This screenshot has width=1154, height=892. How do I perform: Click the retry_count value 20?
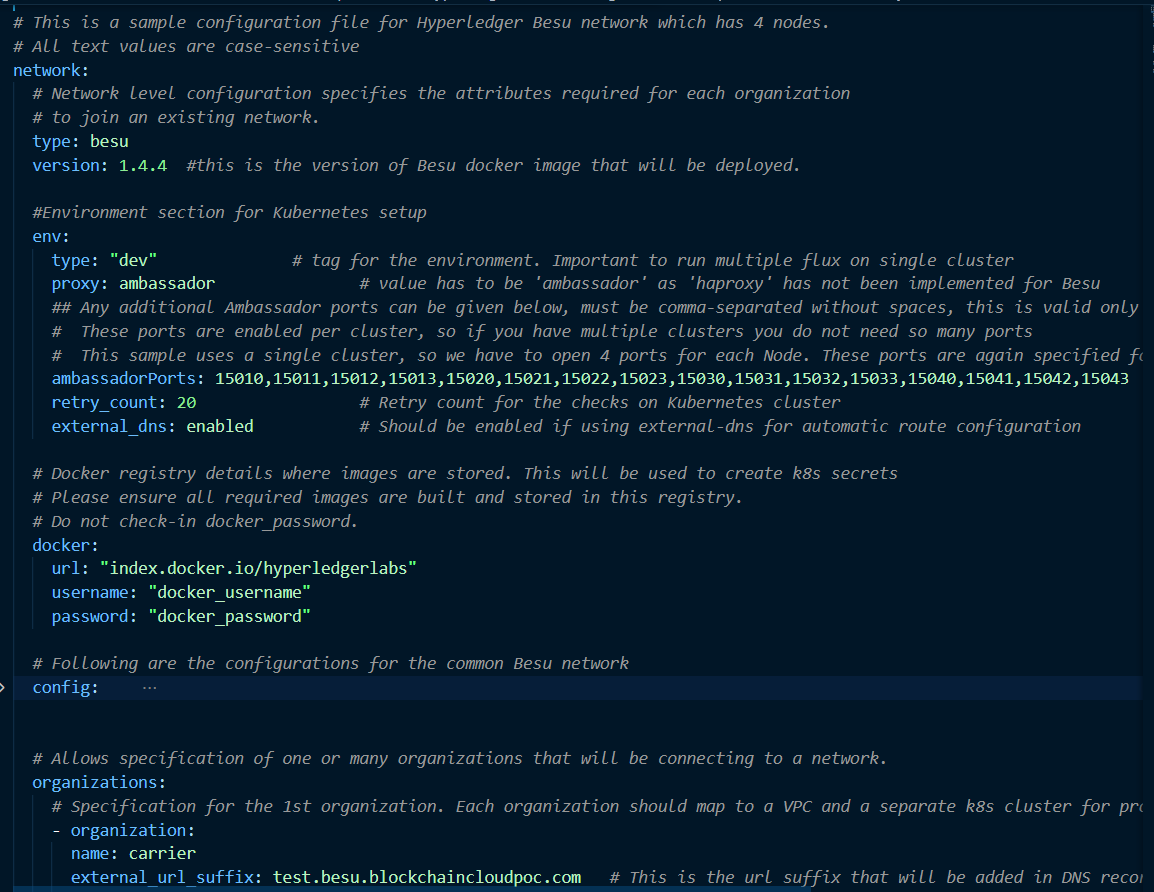coord(187,403)
